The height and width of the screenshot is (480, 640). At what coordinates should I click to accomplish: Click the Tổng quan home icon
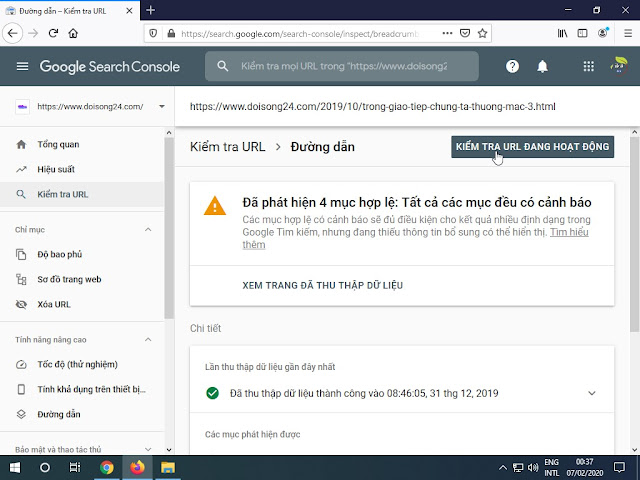point(21,144)
